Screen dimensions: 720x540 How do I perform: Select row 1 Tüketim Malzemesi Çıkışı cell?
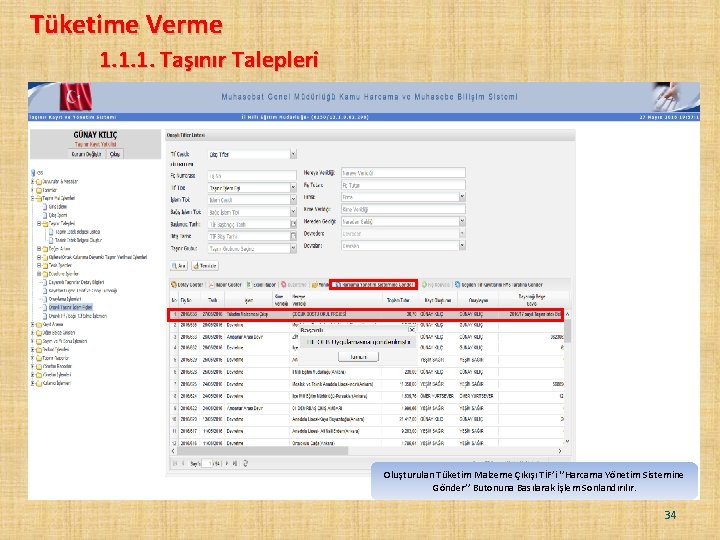point(248,315)
